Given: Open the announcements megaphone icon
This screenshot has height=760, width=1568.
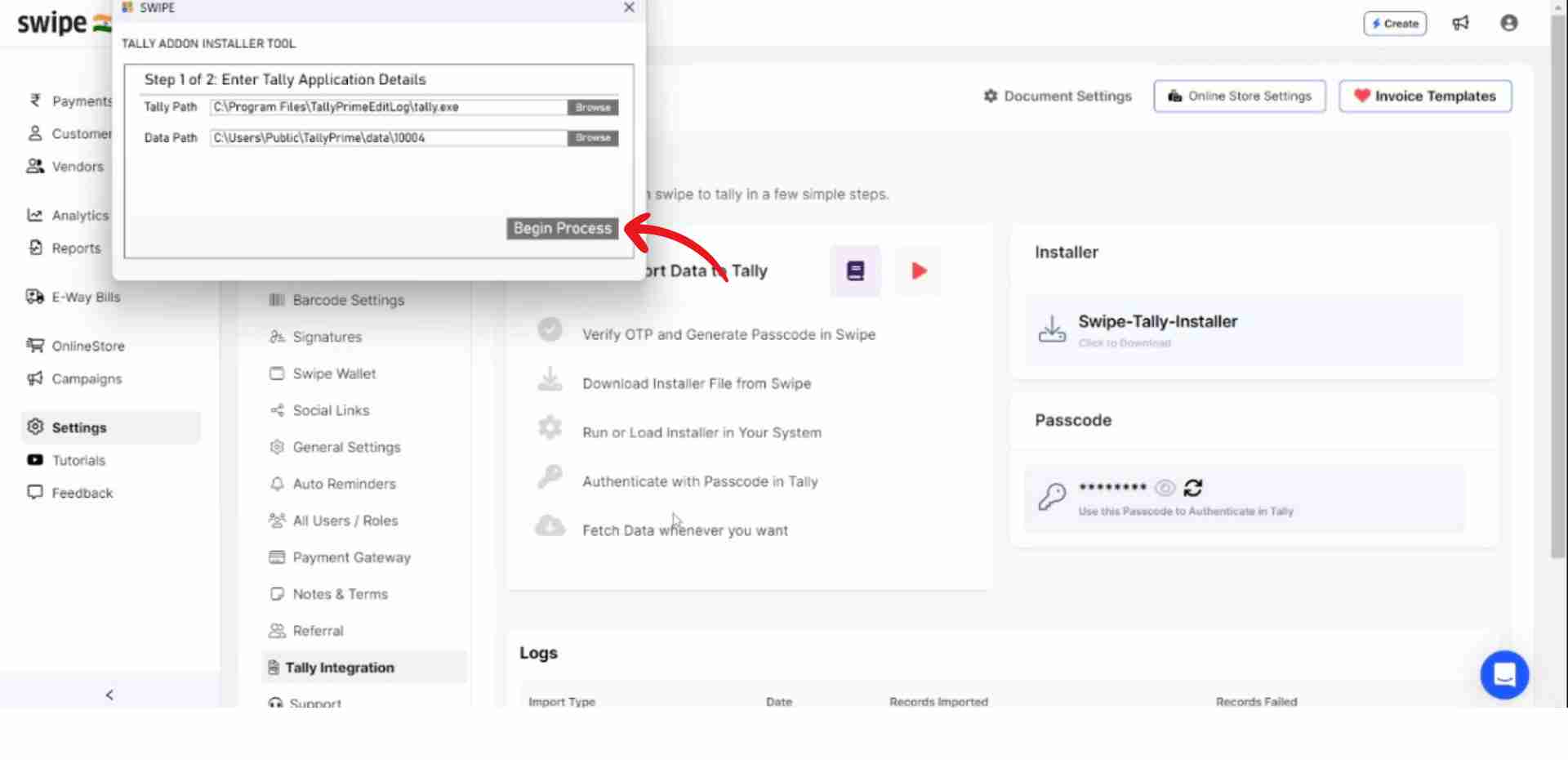Looking at the screenshot, I should click(x=1460, y=23).
